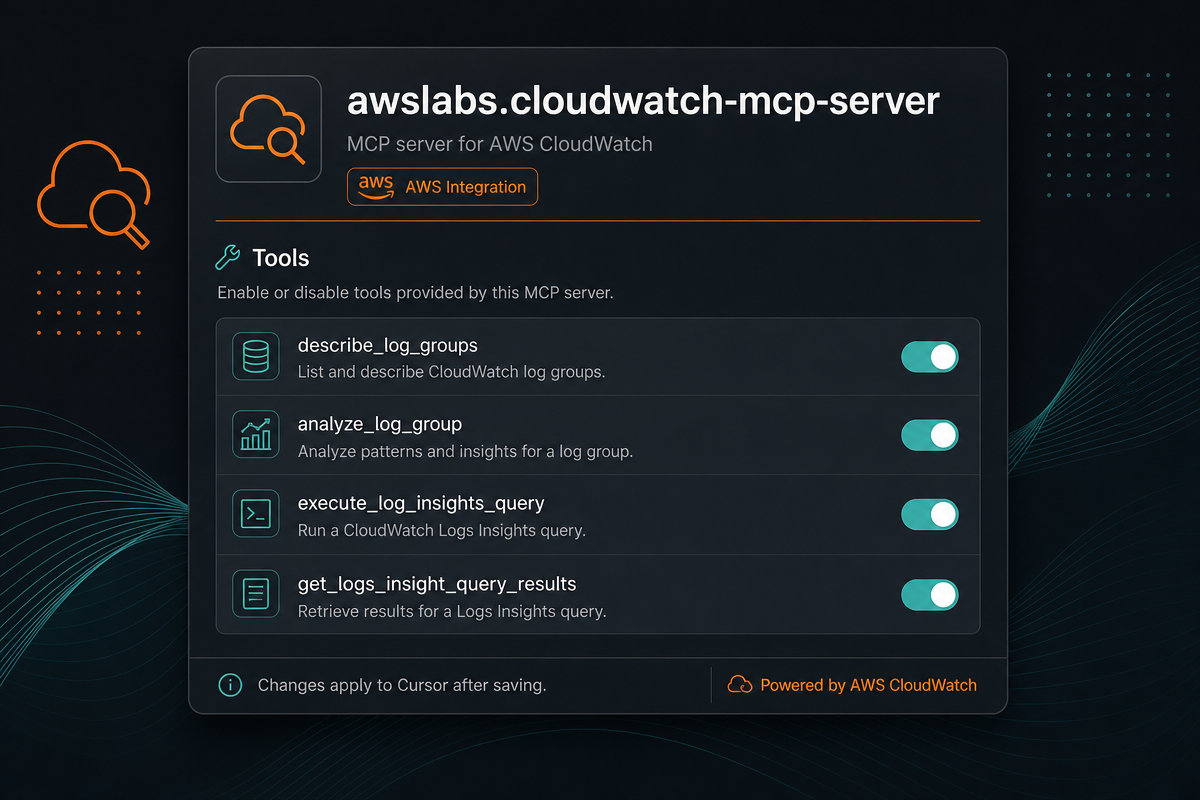The image size is (1200, 800).
Task: Click the large orange cloud magnifier icon outside the panel
Action: pyautogui.click(x=94, y=195)
